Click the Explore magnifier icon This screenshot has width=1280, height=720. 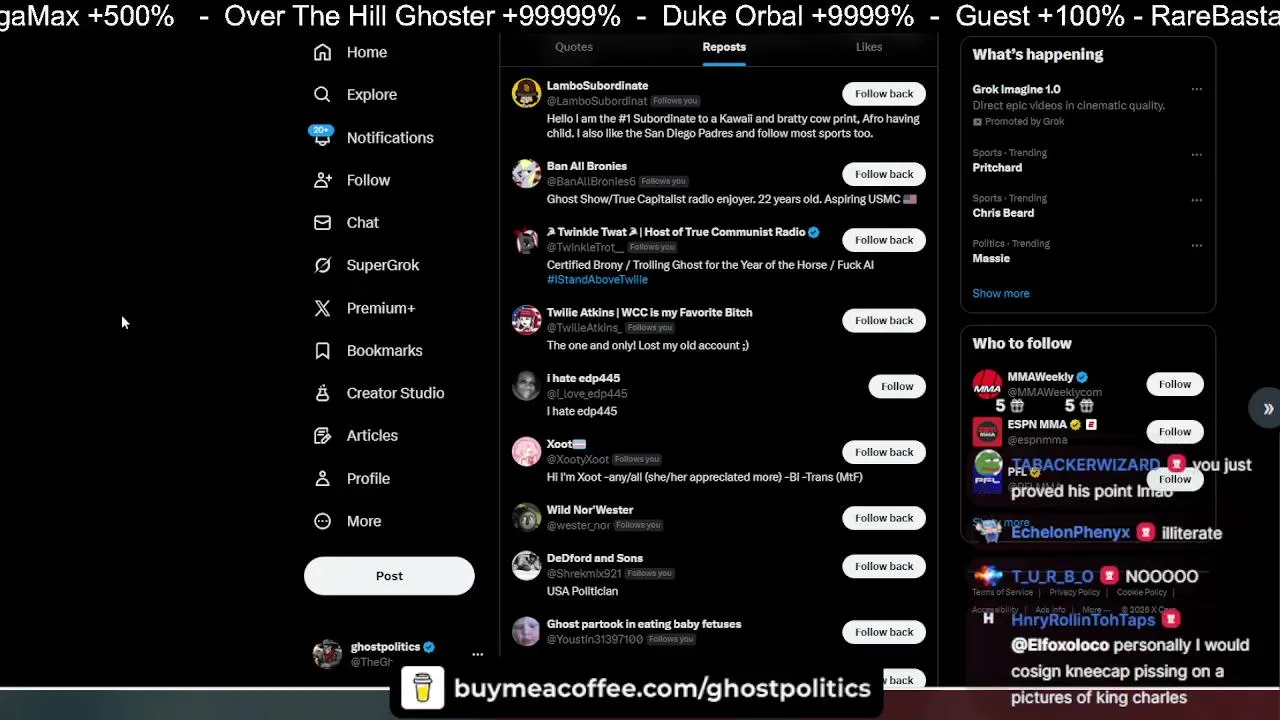tap(322, 94)
